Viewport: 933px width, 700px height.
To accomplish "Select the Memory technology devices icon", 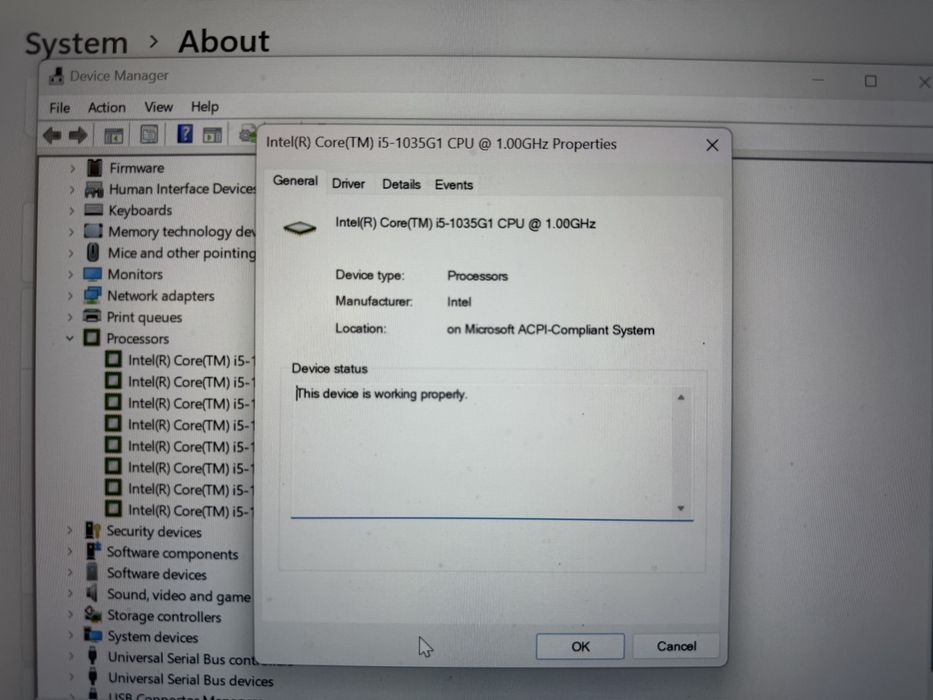I will (93, 231).
